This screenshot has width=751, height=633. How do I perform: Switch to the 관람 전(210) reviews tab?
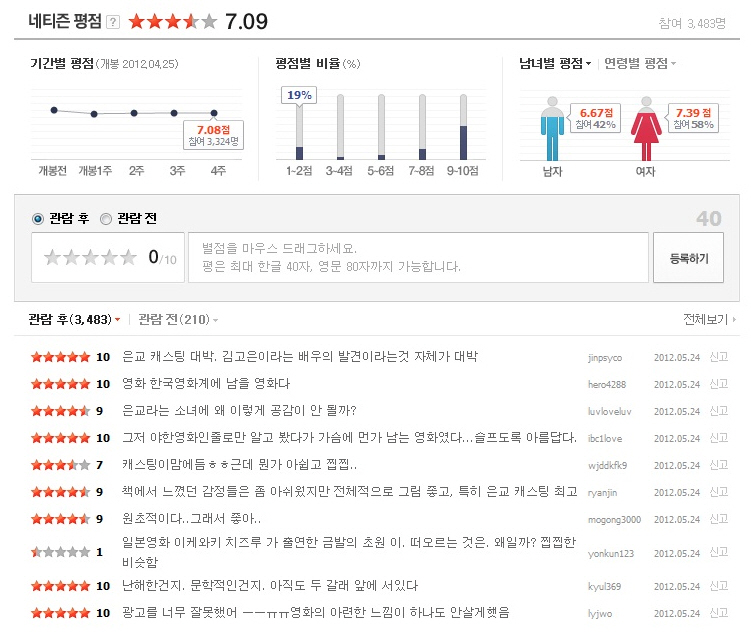coord(177,320)
